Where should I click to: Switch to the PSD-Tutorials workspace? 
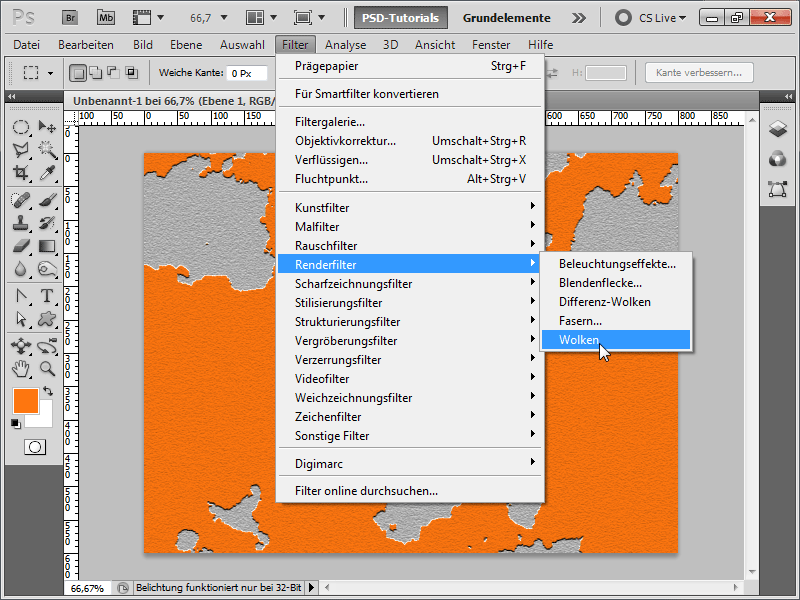[x=401, y=18]
